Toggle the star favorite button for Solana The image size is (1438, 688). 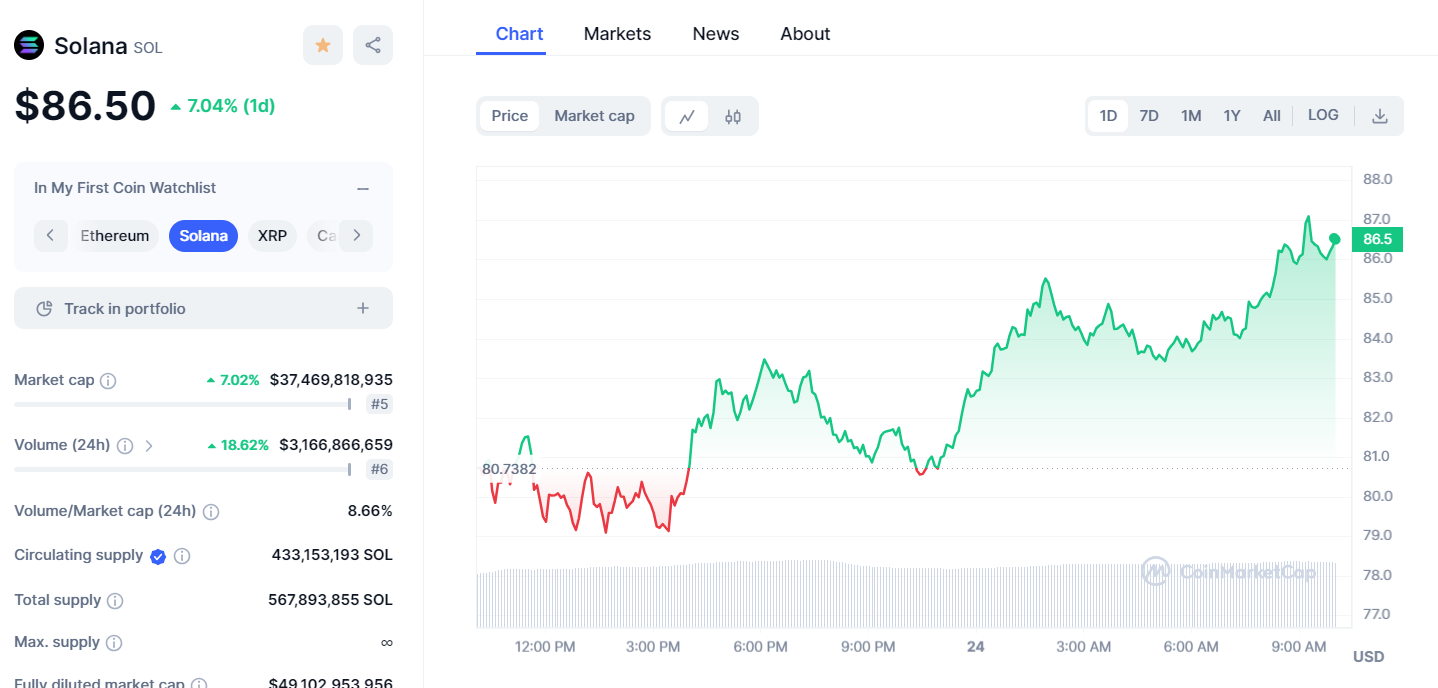tap(323, 45)
